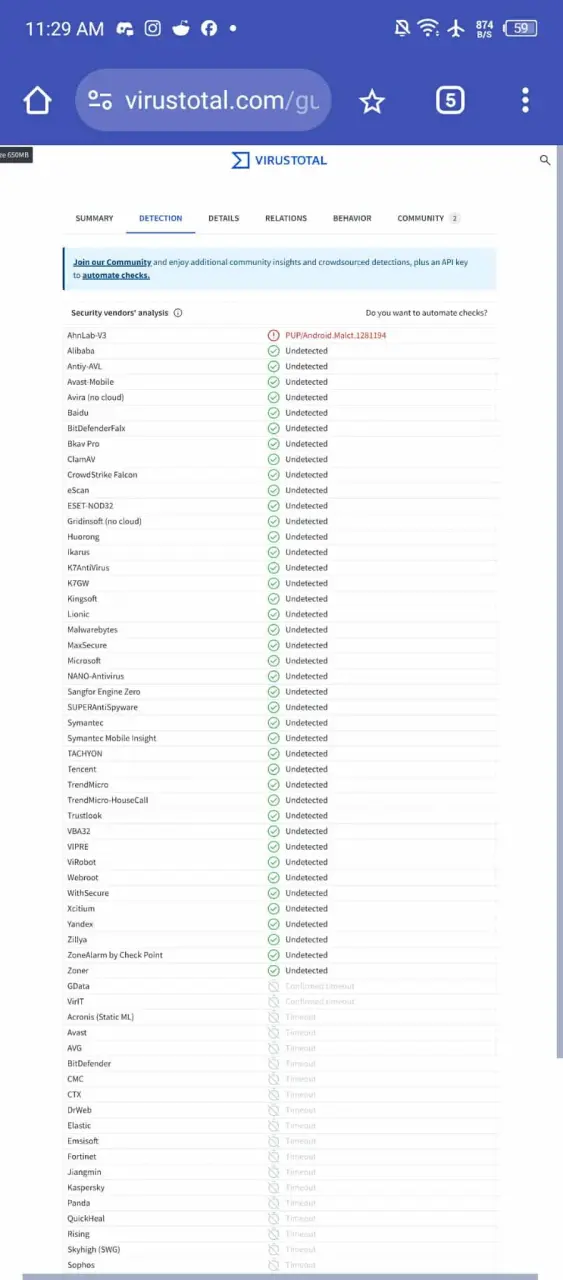The height and width of the screenshot is (1280, 563).
Task: Tap the site settings icon in address bar
Action: coord(100,100)
